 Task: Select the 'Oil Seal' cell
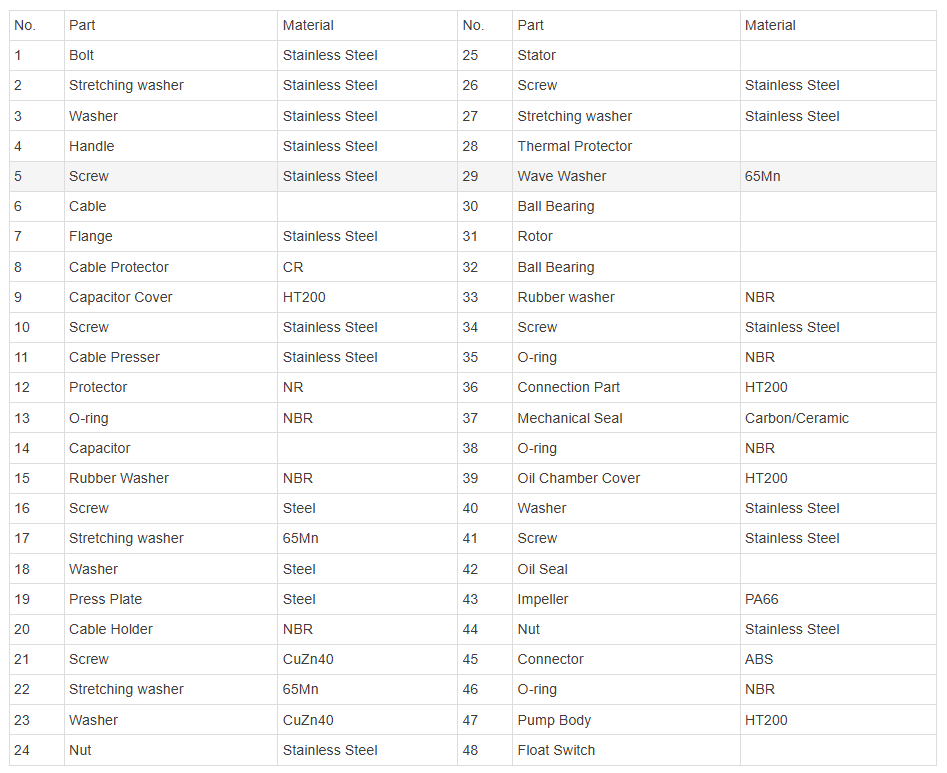tap(626, 569)
